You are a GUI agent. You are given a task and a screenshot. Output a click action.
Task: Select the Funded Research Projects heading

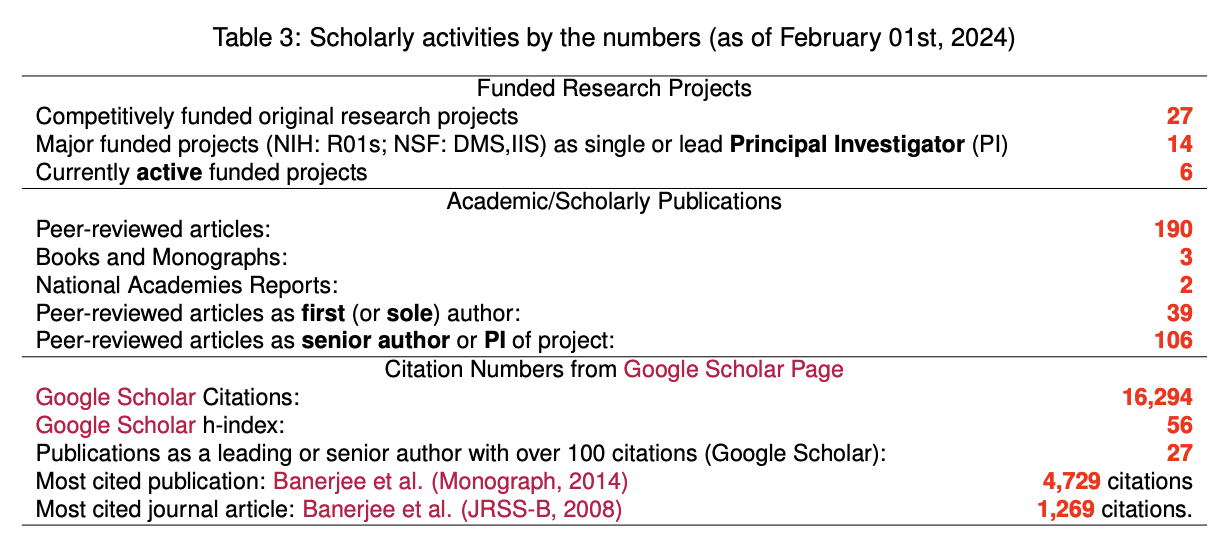click(614, 88)
